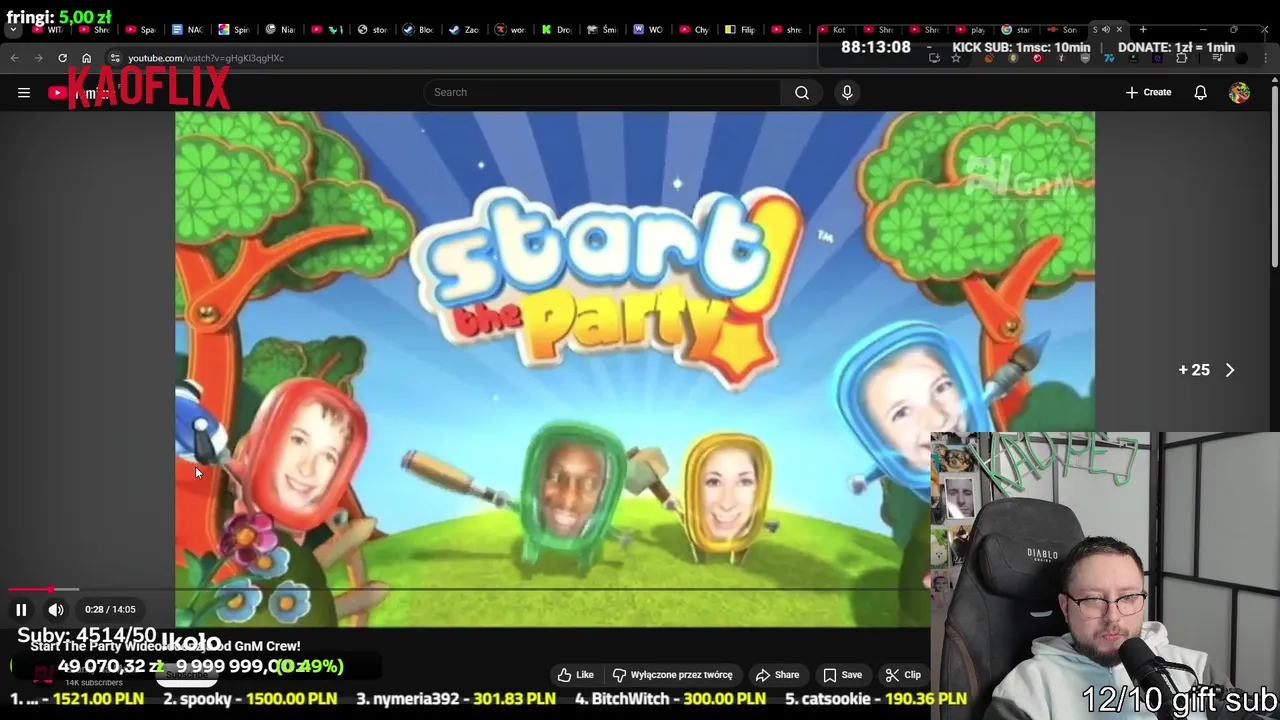The height and width of the screenshot is (720, 1280).
Task: Click the search magnifier button
Action: [x=802, y=93]
